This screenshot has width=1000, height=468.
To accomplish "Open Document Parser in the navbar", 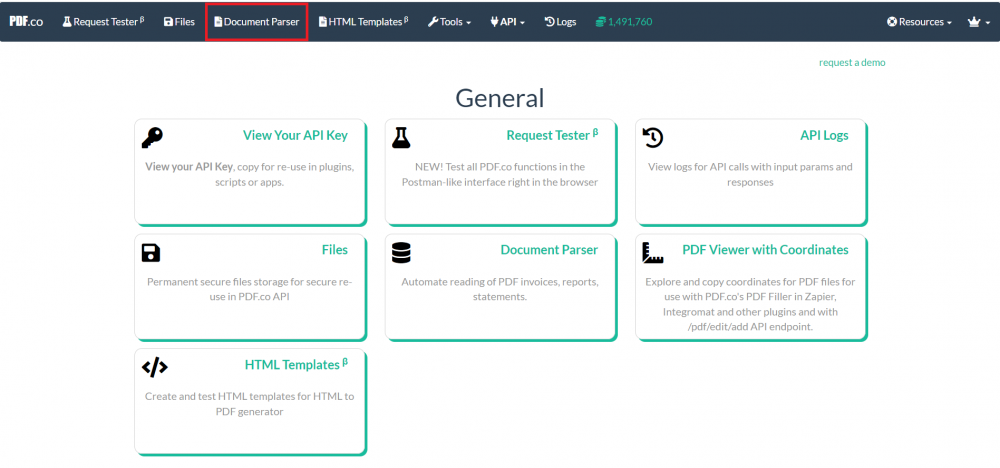I will tap(256, 22).
